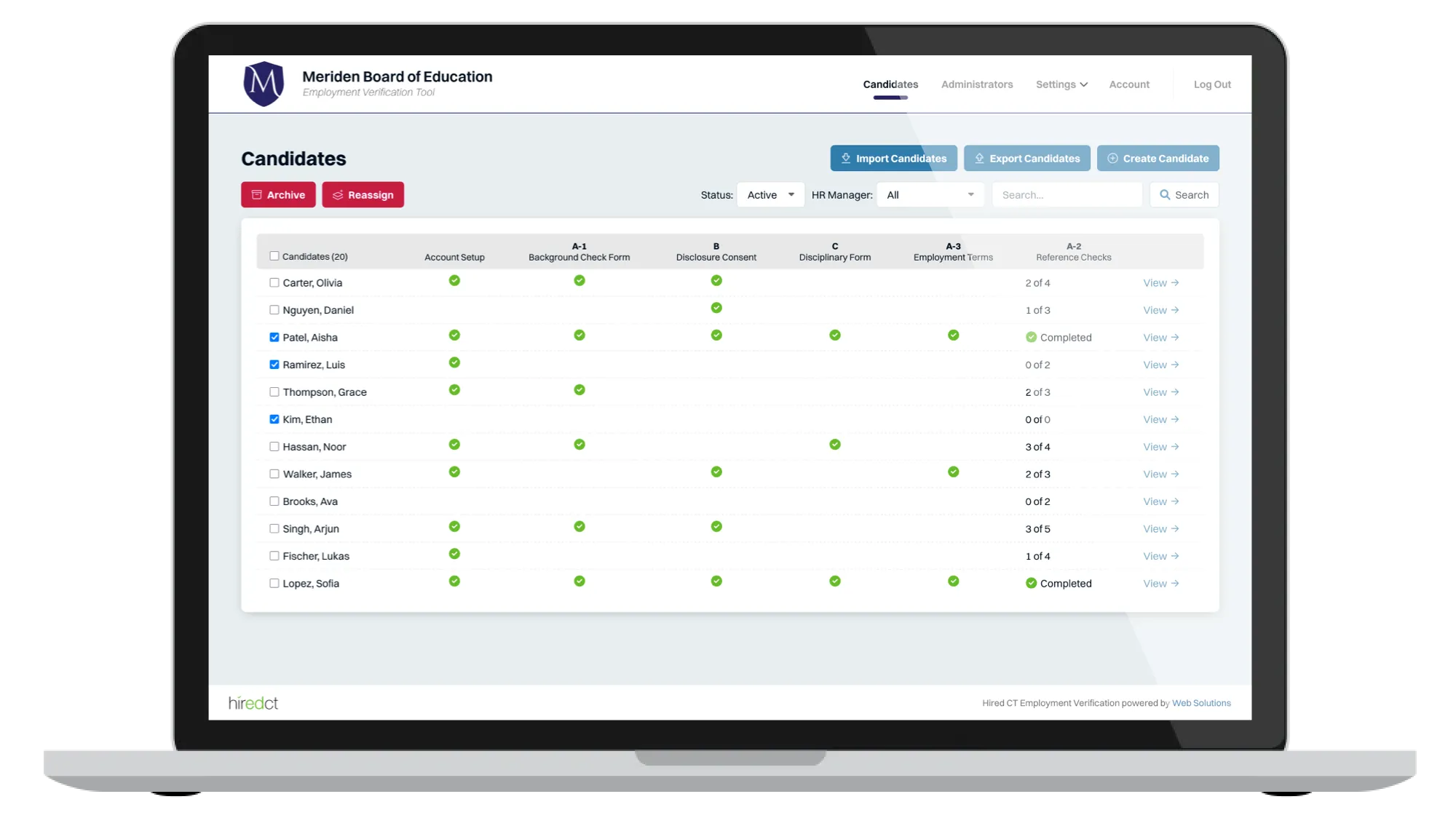
Task: Click Noor Hassan's Account Setup checkmark
Action: click(454, 444)
